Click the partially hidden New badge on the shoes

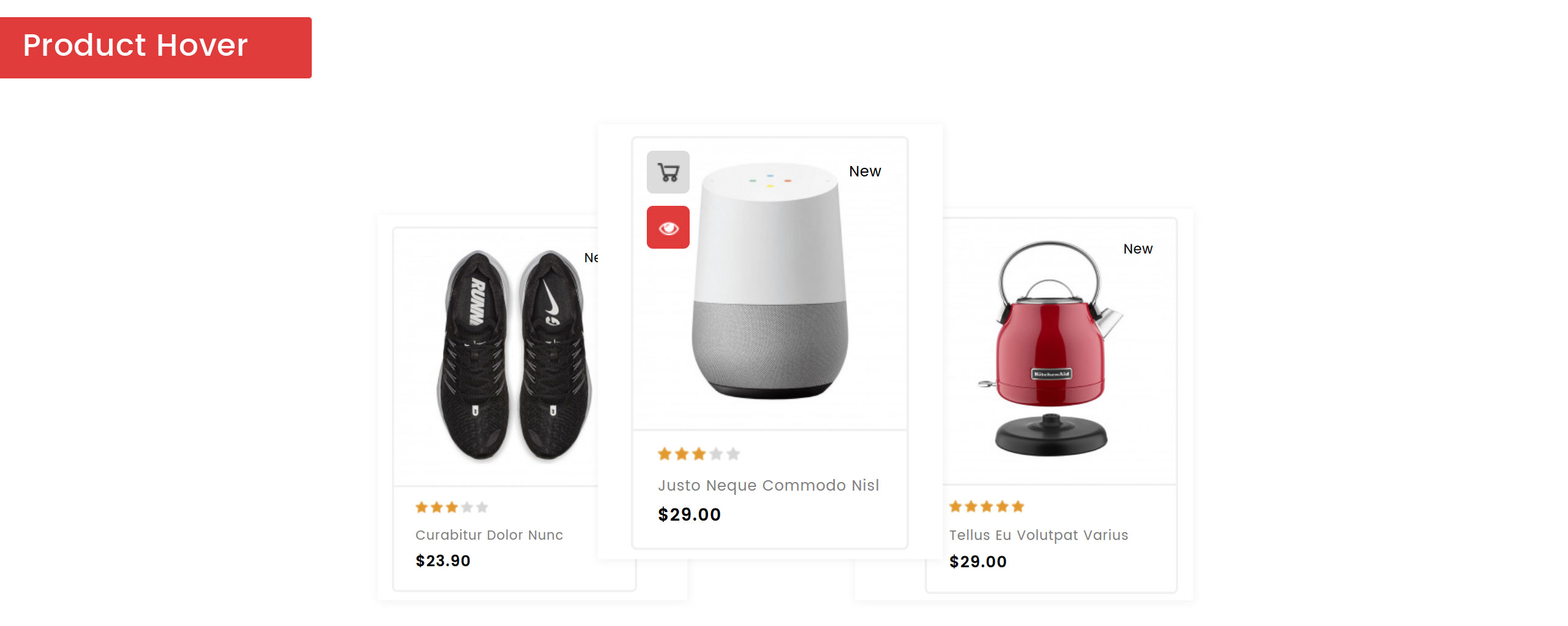[590, 258]
